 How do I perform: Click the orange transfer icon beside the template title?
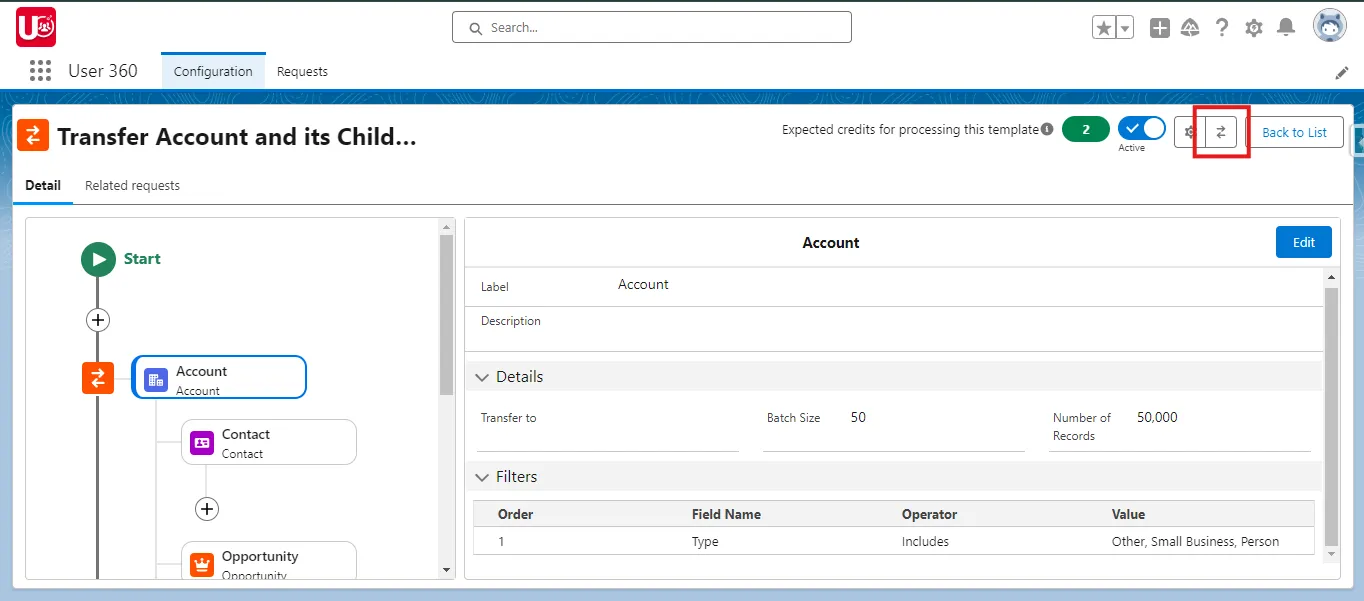33,134
